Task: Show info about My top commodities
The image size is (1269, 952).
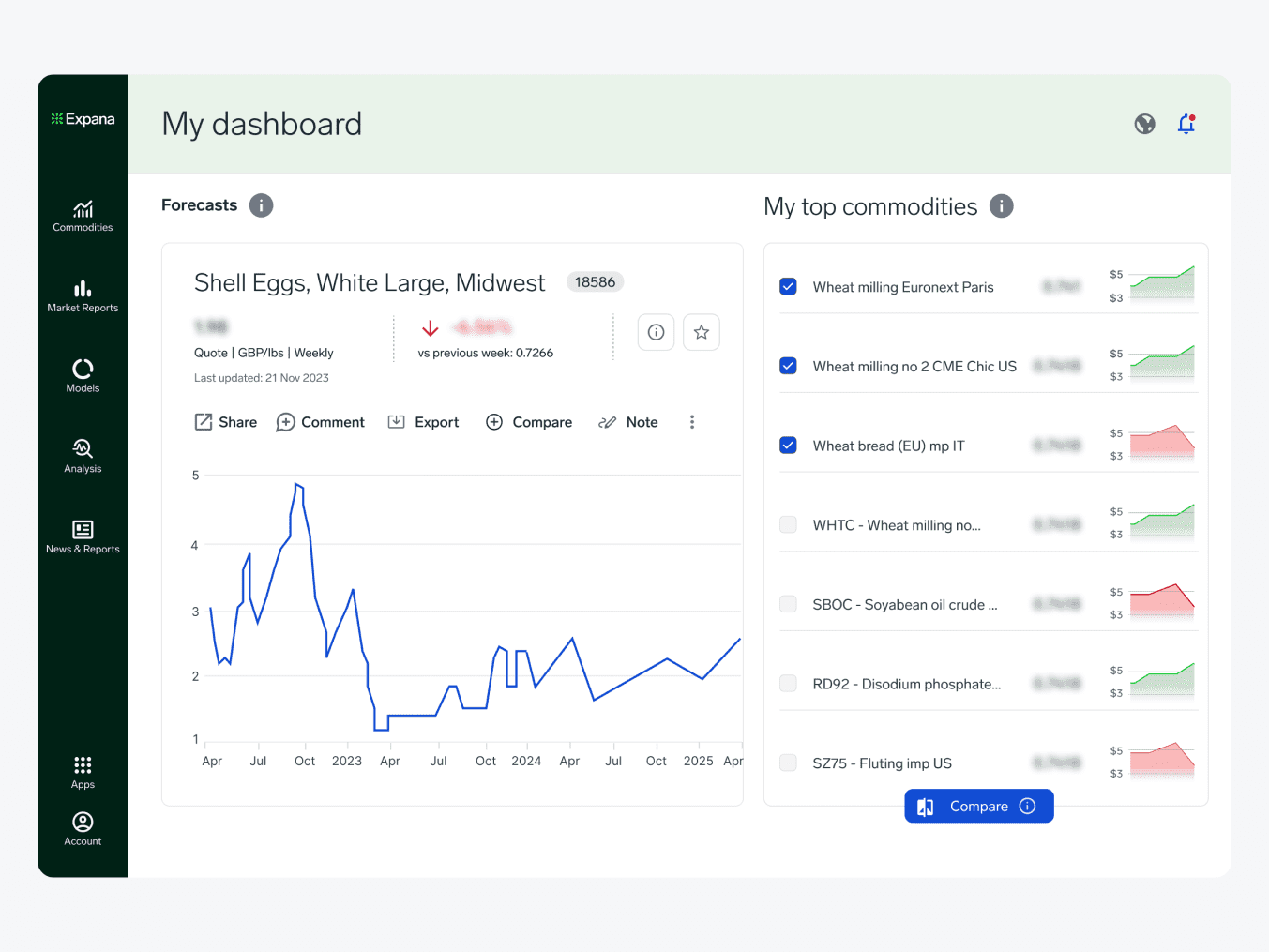Action: (1002, 206)
